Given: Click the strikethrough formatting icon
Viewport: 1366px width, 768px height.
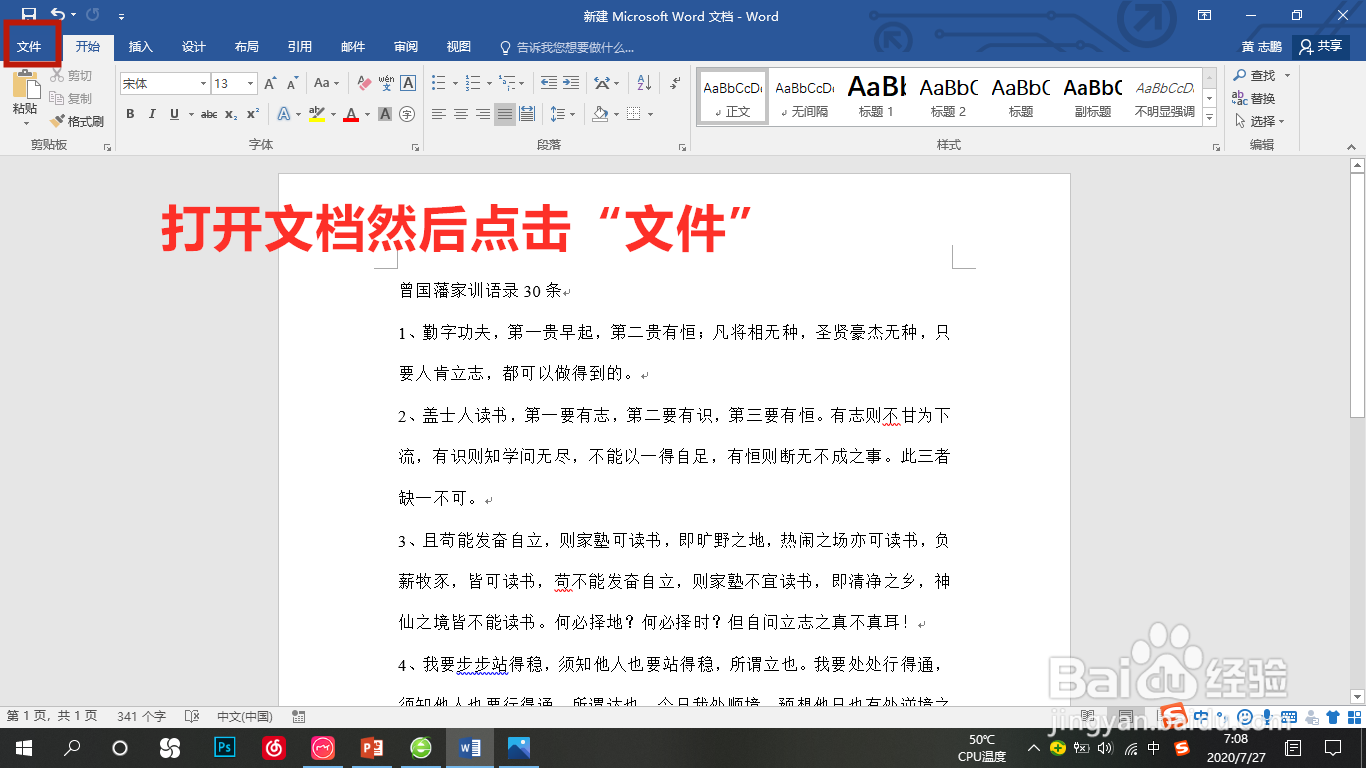Looking at the screenshot, I should [211, 115].
